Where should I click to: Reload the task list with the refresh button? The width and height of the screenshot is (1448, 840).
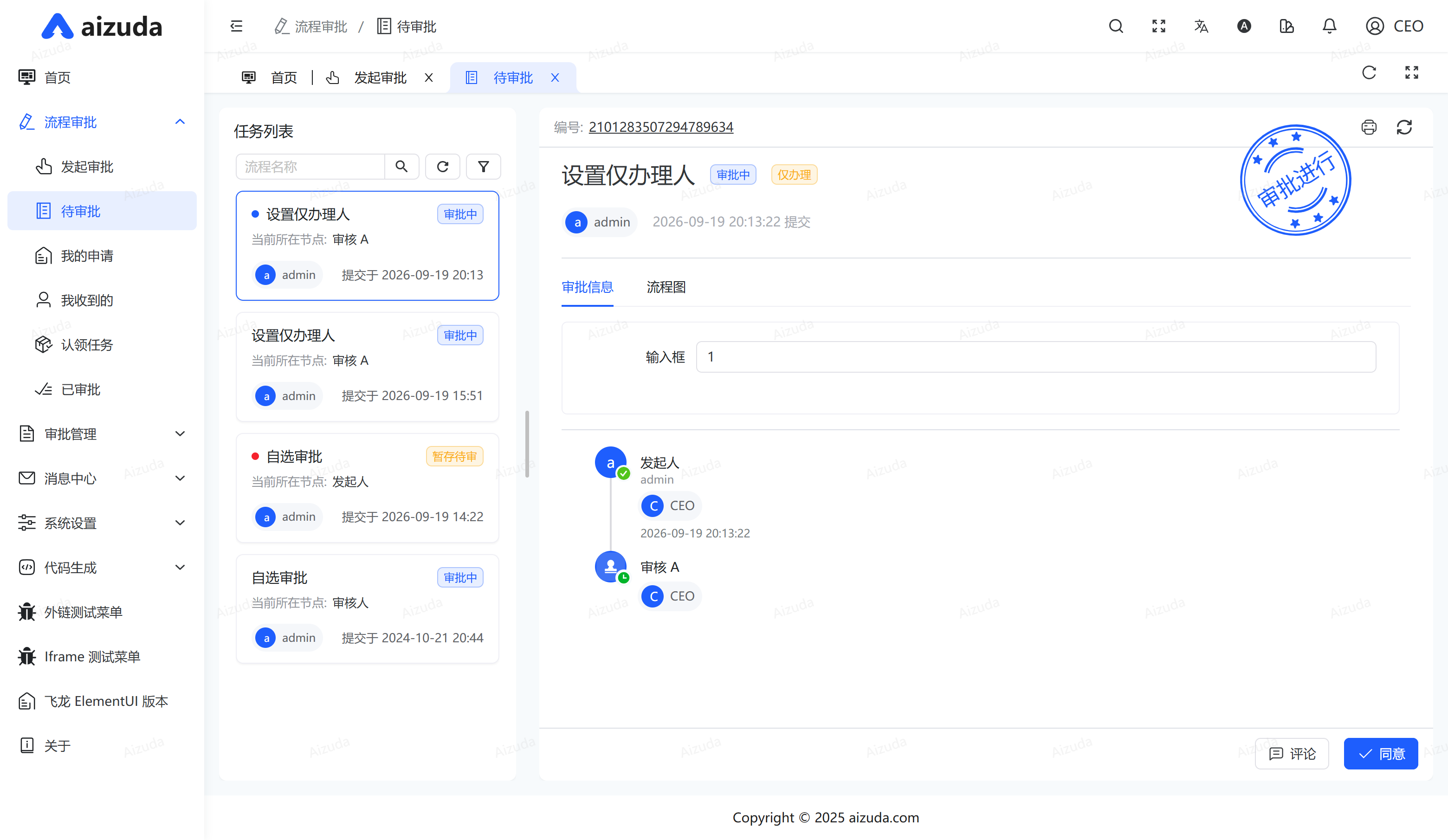[442, 167]
